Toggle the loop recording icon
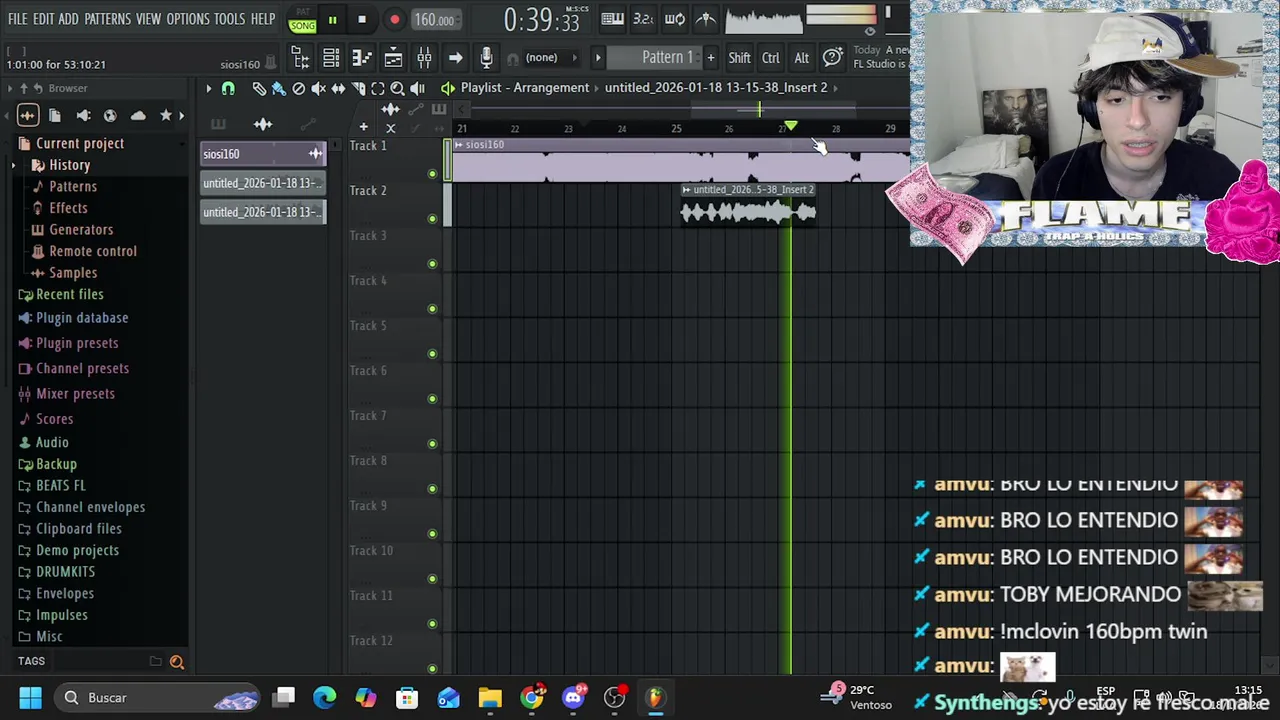 click(x=675, y=19)
